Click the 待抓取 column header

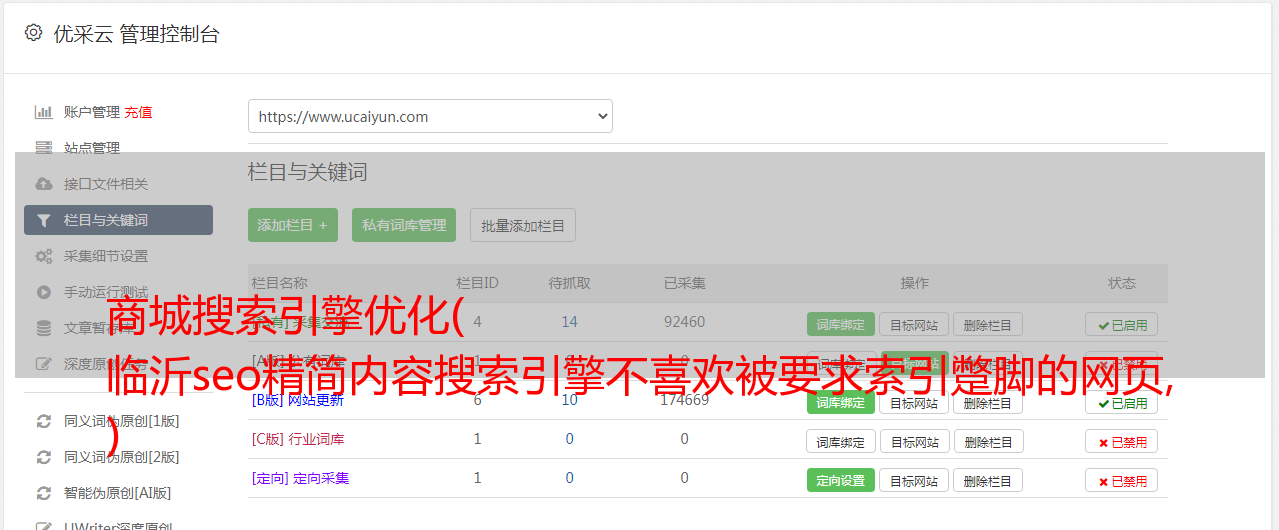pos(569,283)
